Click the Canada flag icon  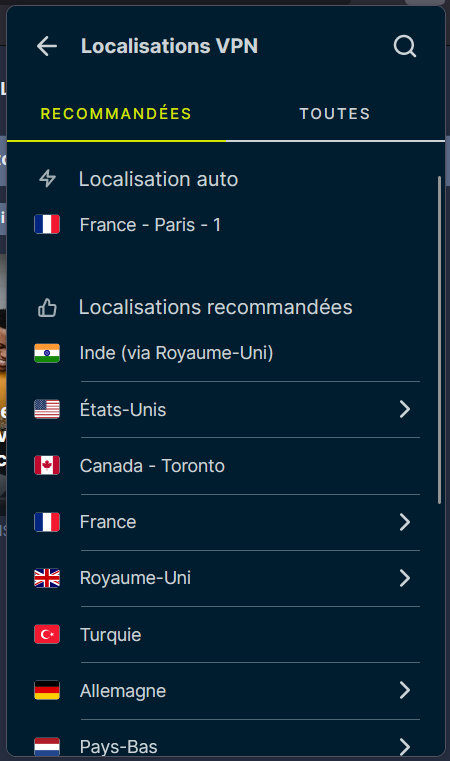[47, 465]
